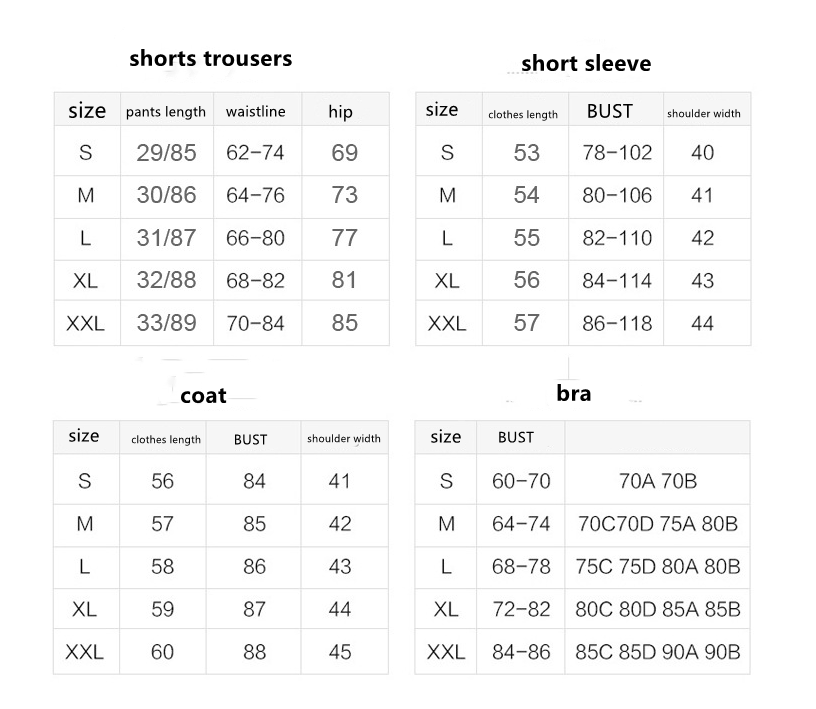816x709 pixels.
Task: Click the '75C 75D 80A 80B' cell
Action: 658,566
